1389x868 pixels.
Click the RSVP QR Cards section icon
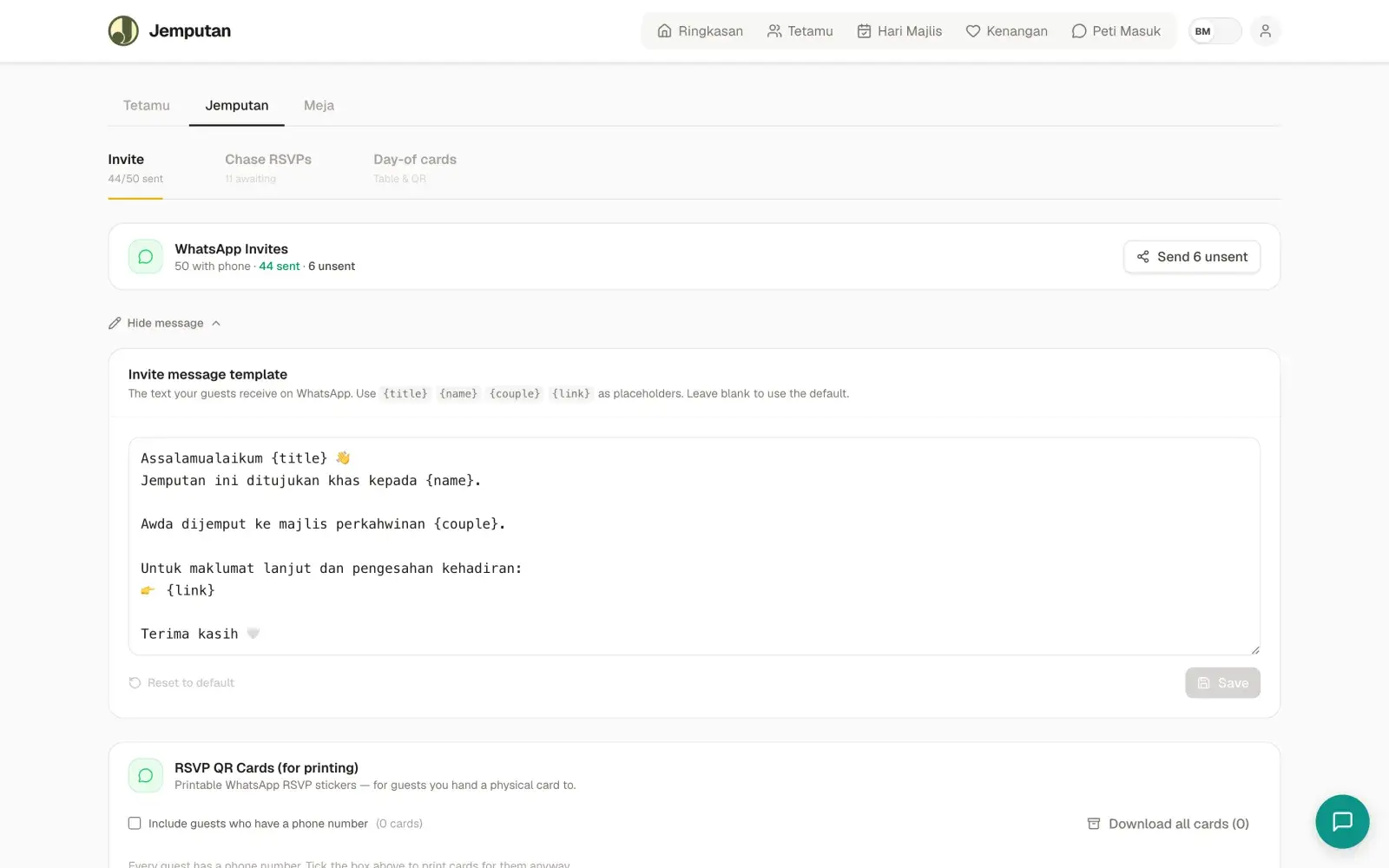point(146,776)
